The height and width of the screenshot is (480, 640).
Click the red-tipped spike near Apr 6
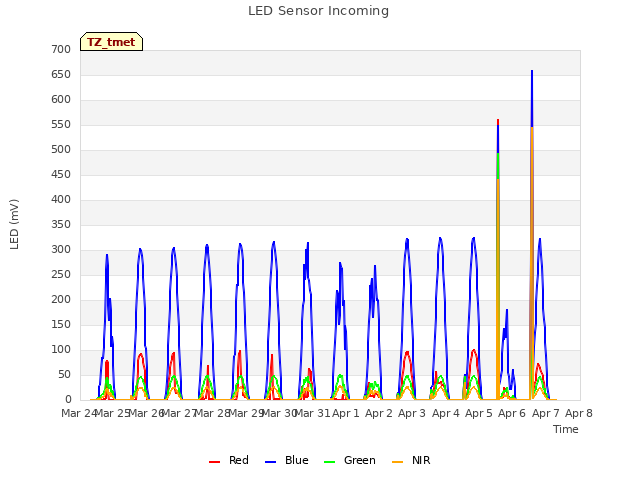click(x=498, y=122)
